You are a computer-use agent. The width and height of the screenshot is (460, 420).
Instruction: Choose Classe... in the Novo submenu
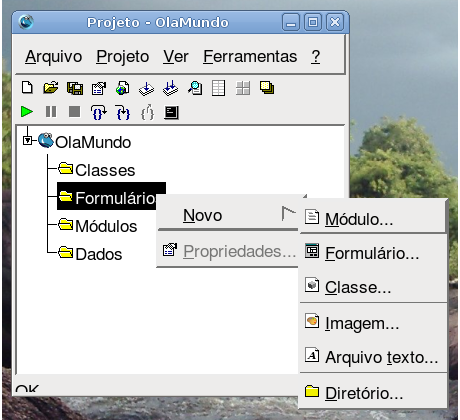coord(373,287)
